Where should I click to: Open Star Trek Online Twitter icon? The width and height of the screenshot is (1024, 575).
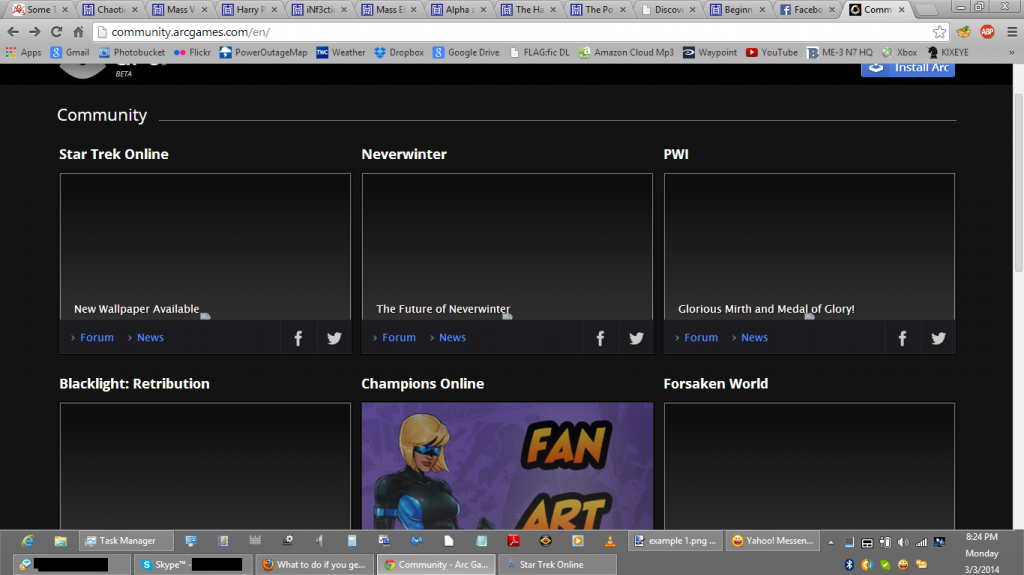click(334, 338)
